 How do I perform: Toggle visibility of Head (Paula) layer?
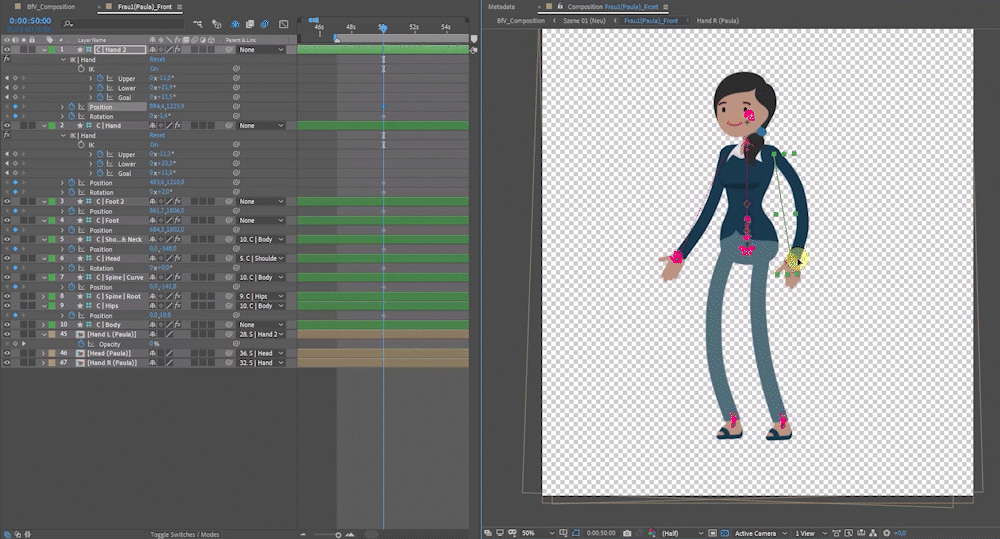click(7, 353)
